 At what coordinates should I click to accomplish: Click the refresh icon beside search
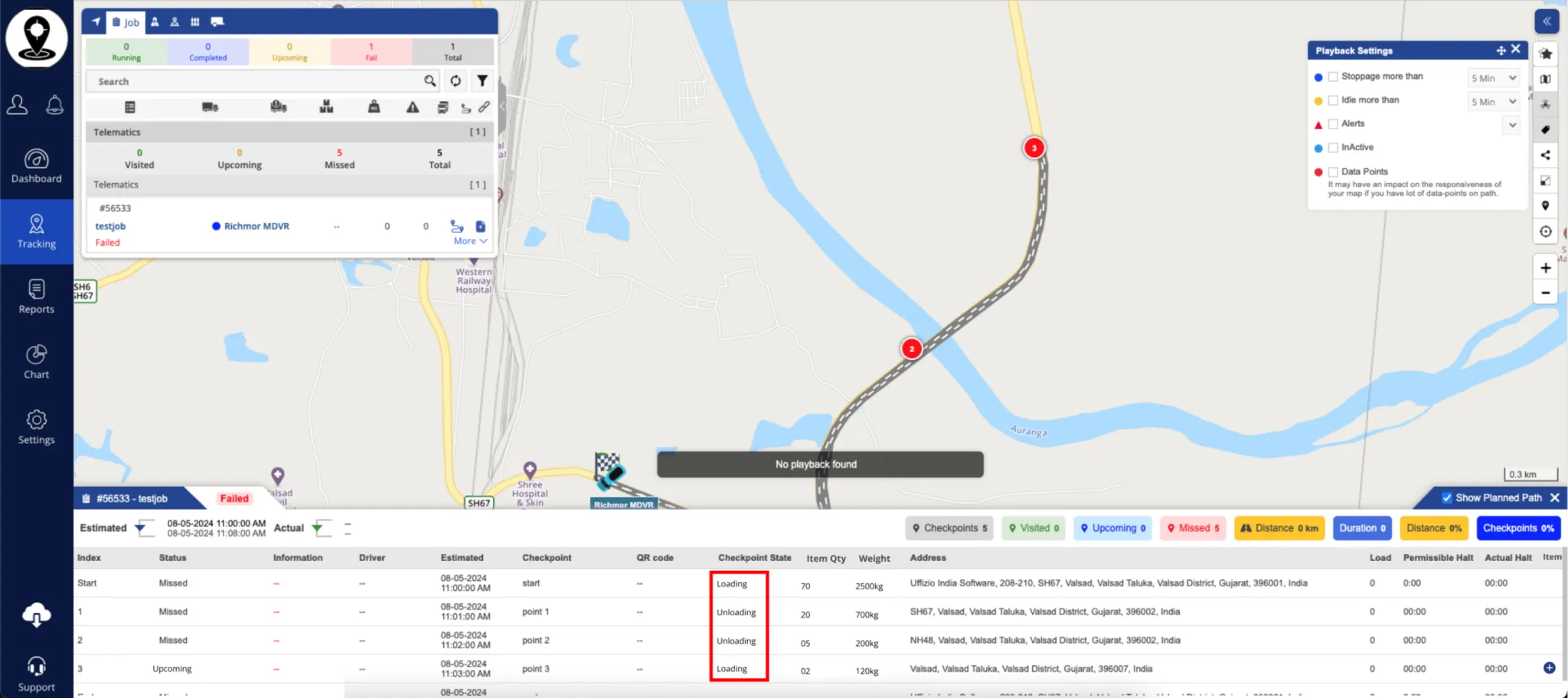456,81
